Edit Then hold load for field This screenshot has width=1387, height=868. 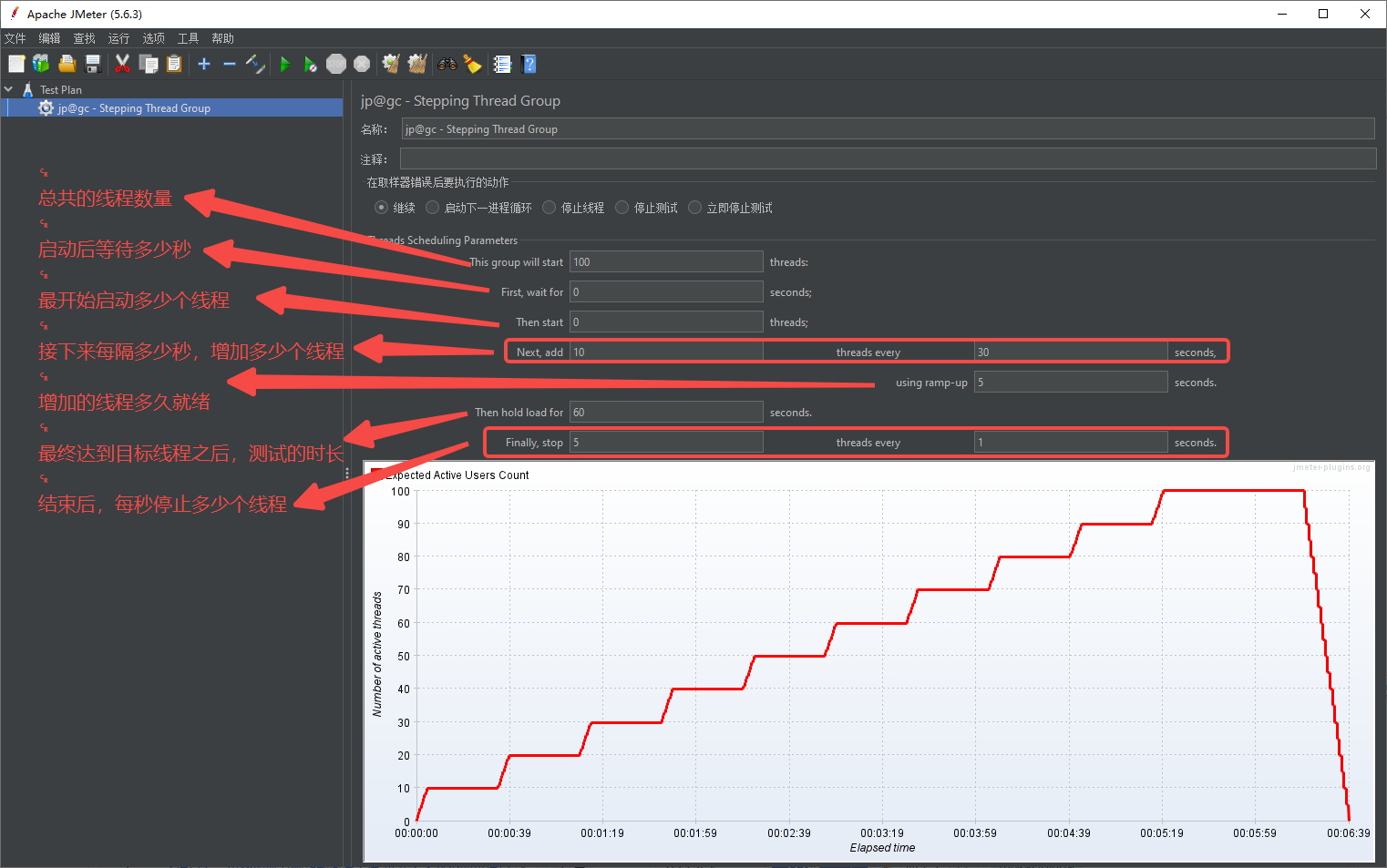(x=666, y=412)
